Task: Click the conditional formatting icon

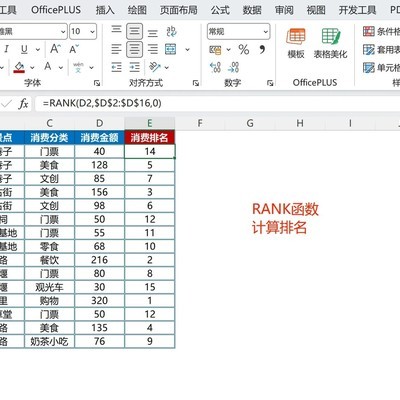Action: coord(369,31)
